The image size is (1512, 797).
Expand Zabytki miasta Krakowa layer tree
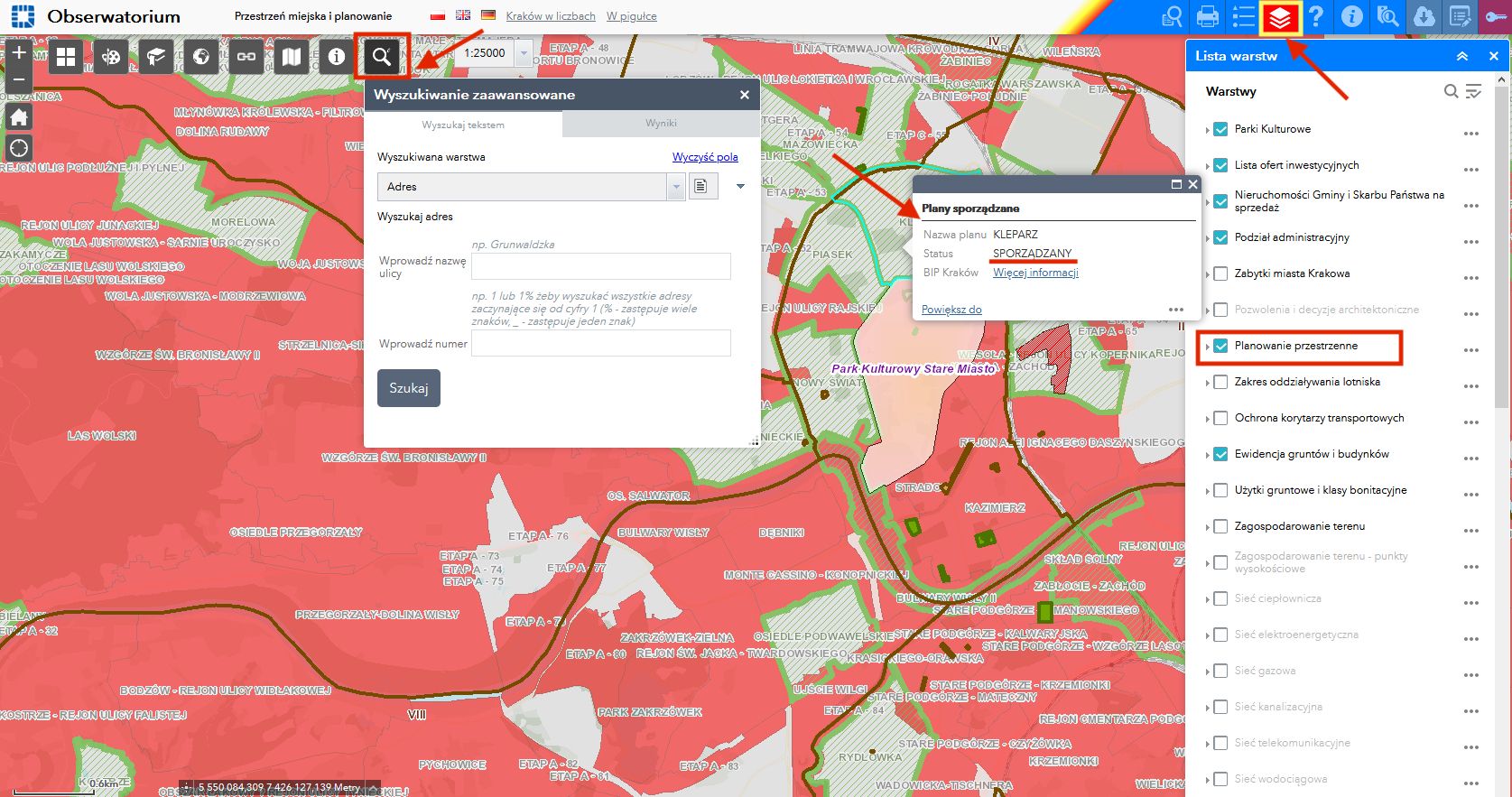(1207, 274)
